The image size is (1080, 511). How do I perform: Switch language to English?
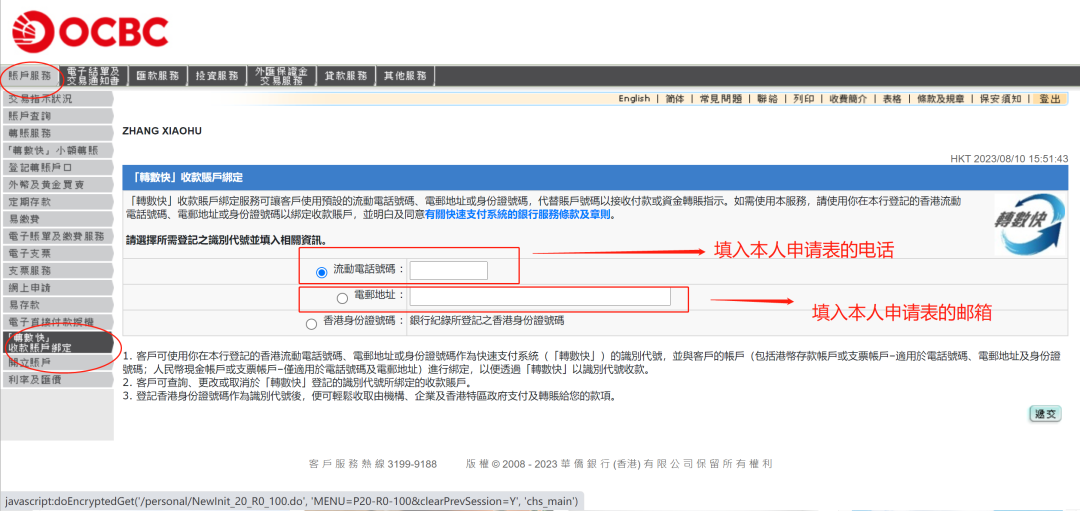[x=634, y=98]
